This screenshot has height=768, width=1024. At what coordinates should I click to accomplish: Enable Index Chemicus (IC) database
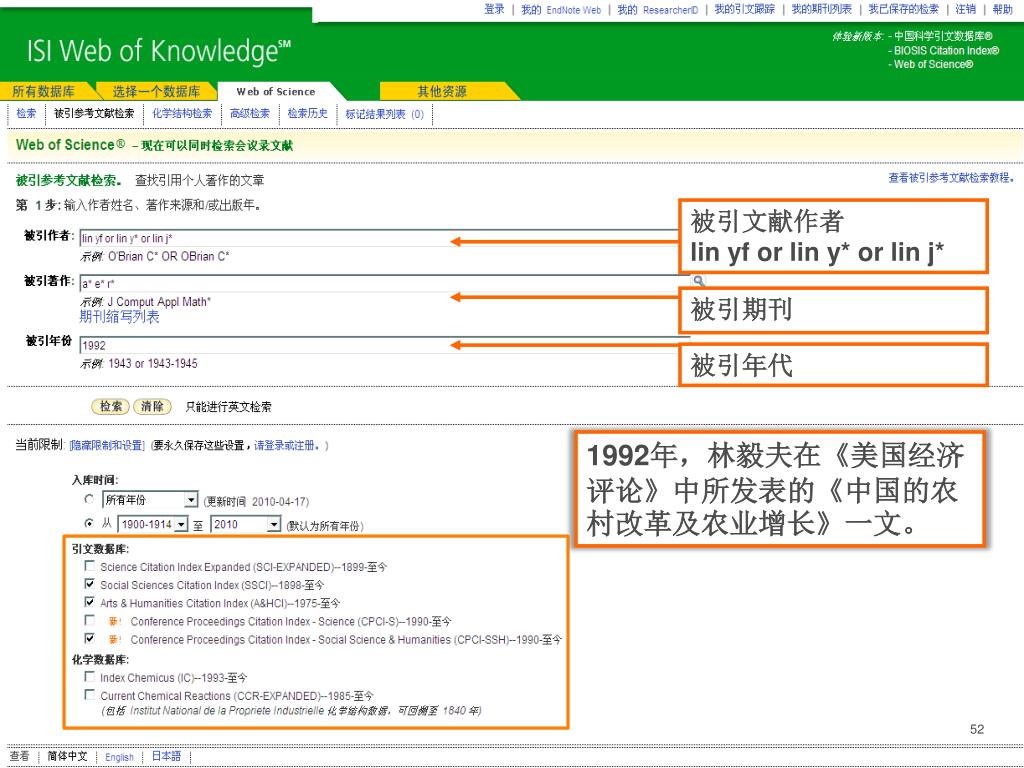click(x=89, y=677)
